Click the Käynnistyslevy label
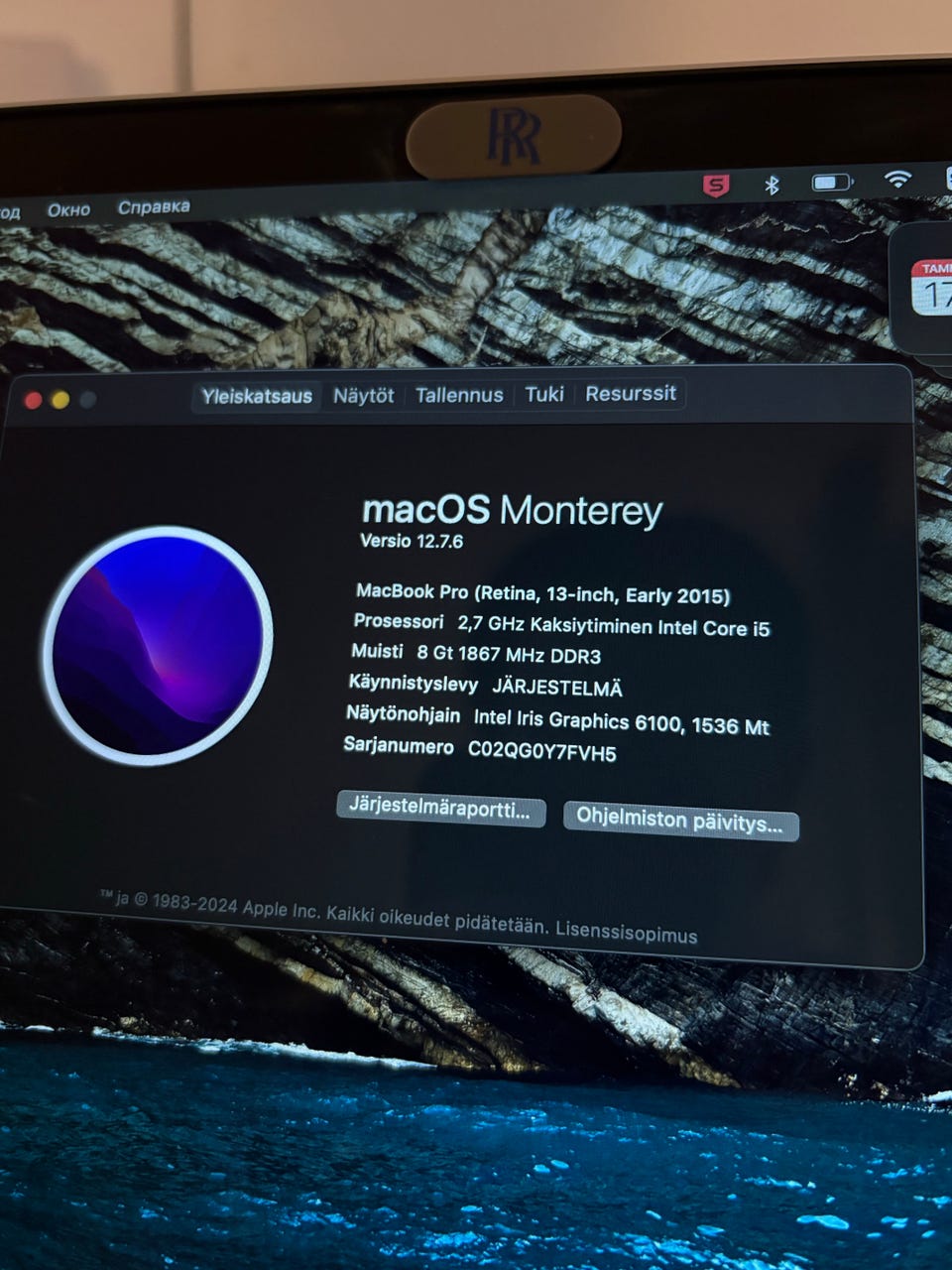 click(x=413, y=683)
